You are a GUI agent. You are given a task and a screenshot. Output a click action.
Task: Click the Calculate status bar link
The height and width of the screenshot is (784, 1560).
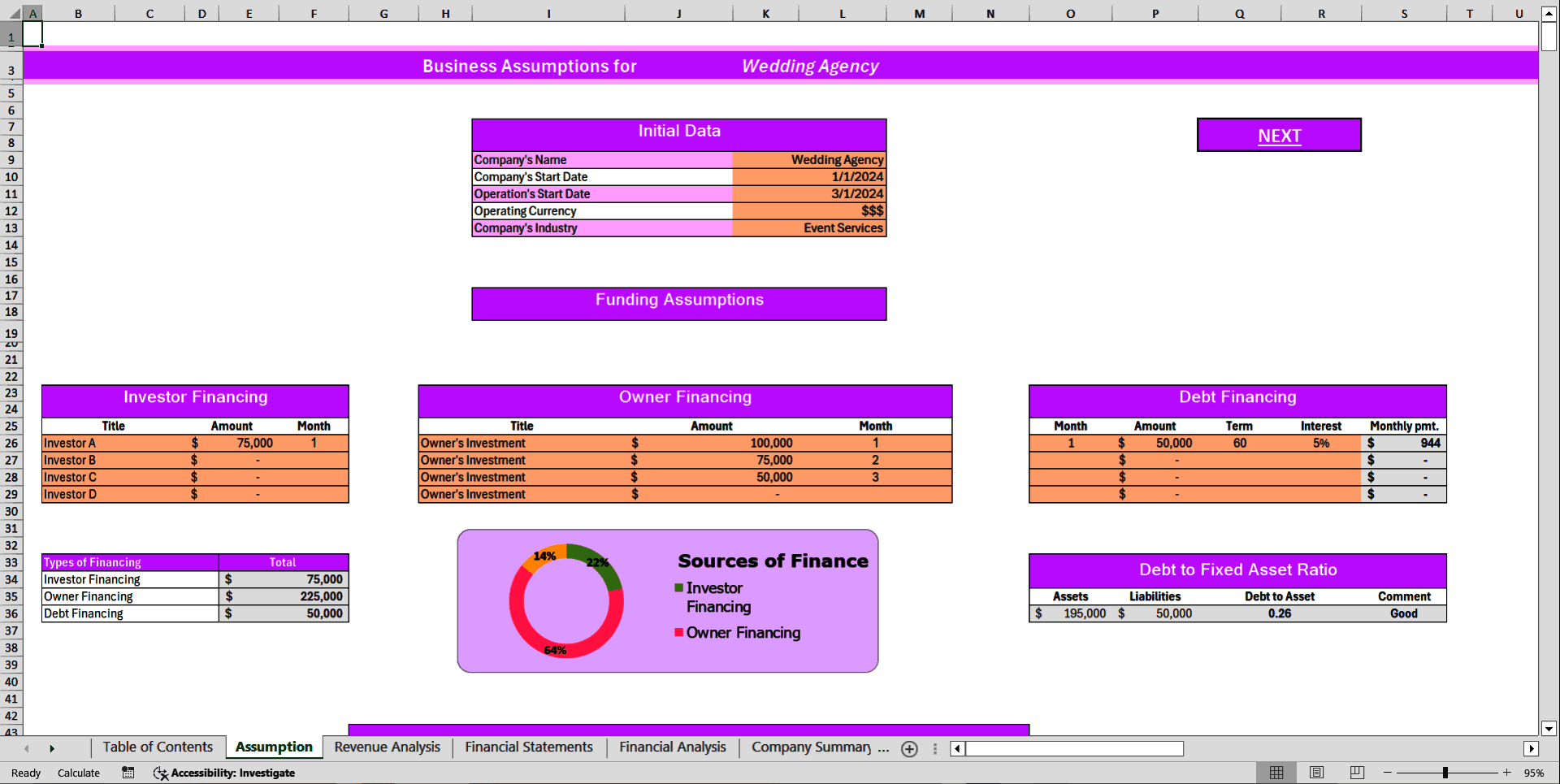[x=79, y=773]
